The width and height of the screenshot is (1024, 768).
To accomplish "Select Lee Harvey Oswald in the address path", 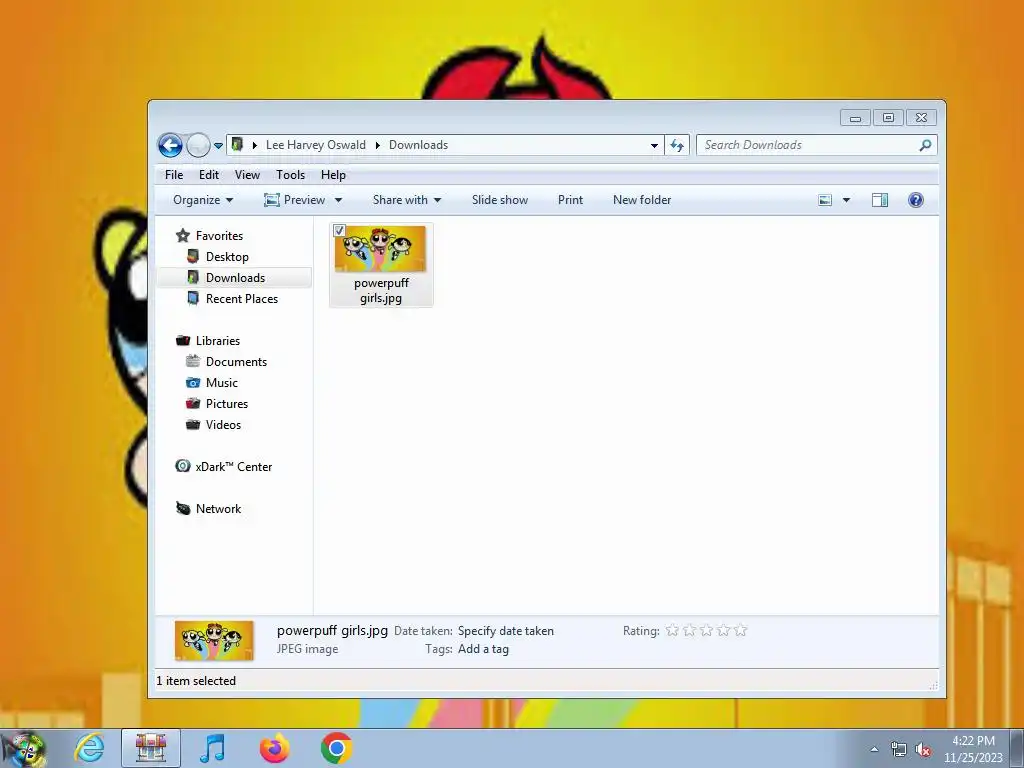I will tap(315, 145).
